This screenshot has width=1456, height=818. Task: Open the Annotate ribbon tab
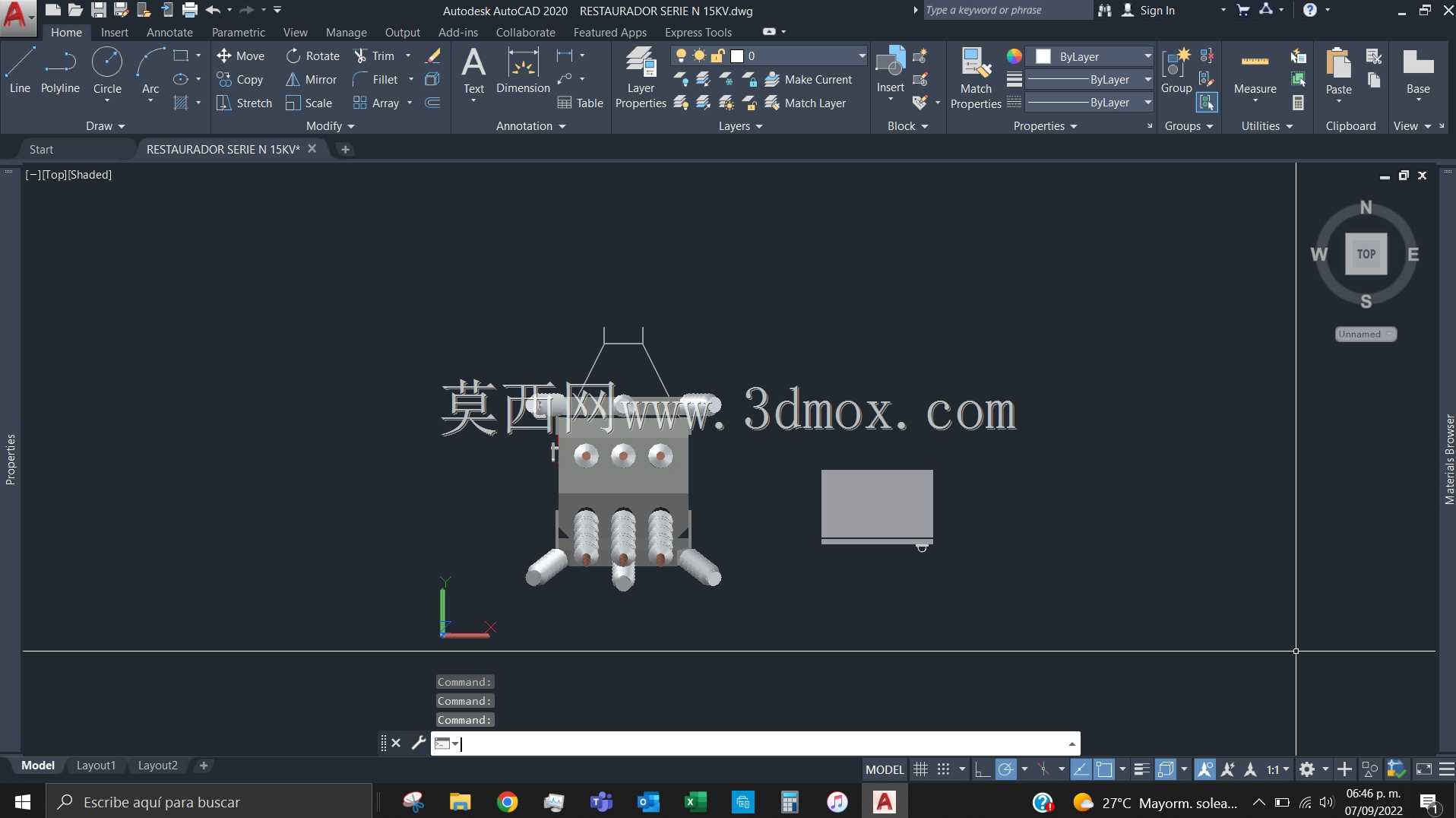pos(169,32)
